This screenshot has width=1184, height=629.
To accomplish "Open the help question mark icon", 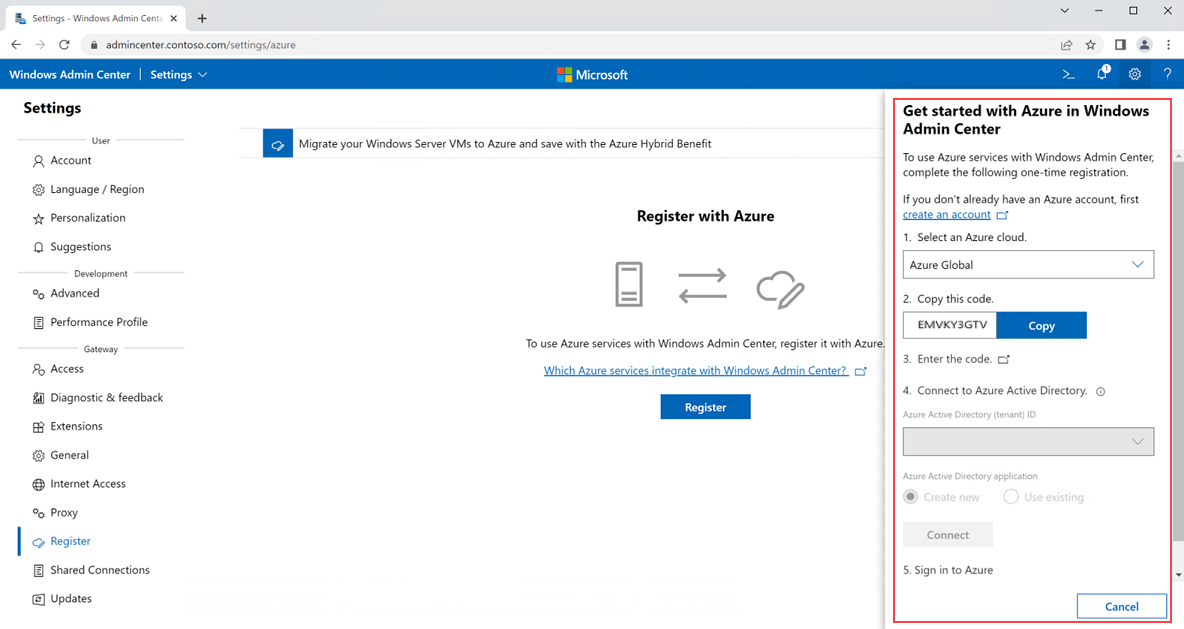I will [1167, 74].
